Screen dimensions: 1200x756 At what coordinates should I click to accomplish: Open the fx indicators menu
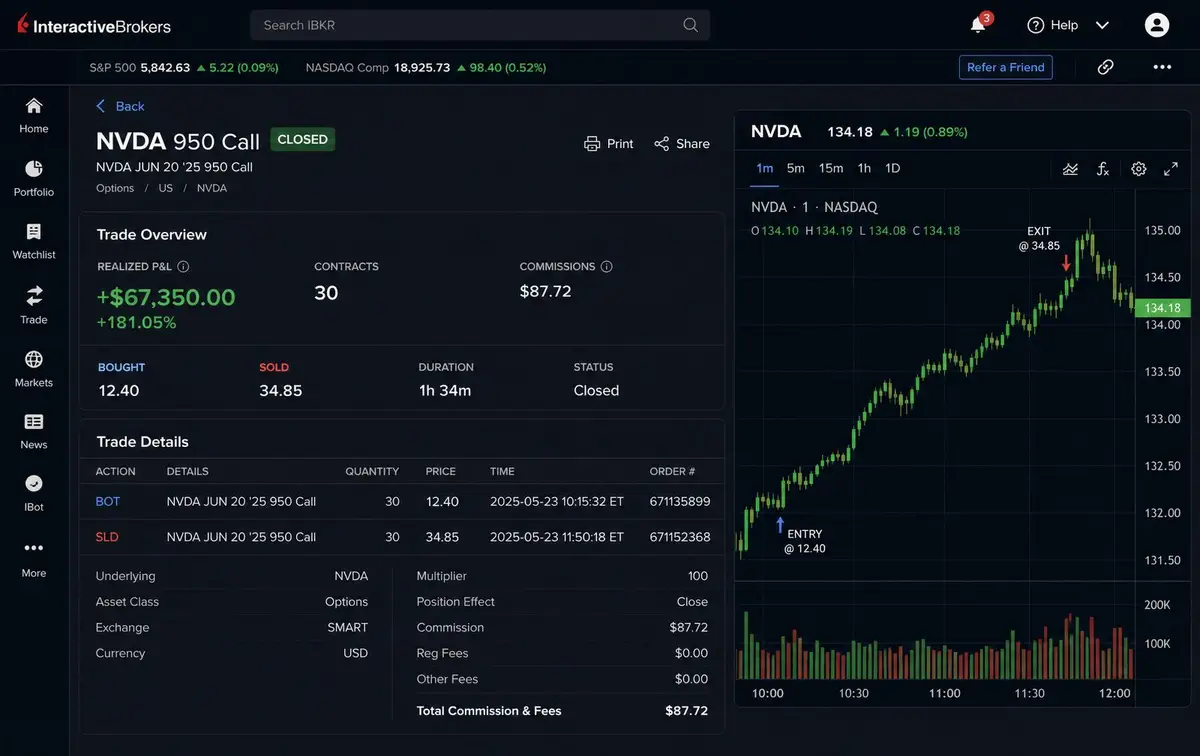click(x=1103, y=169)
